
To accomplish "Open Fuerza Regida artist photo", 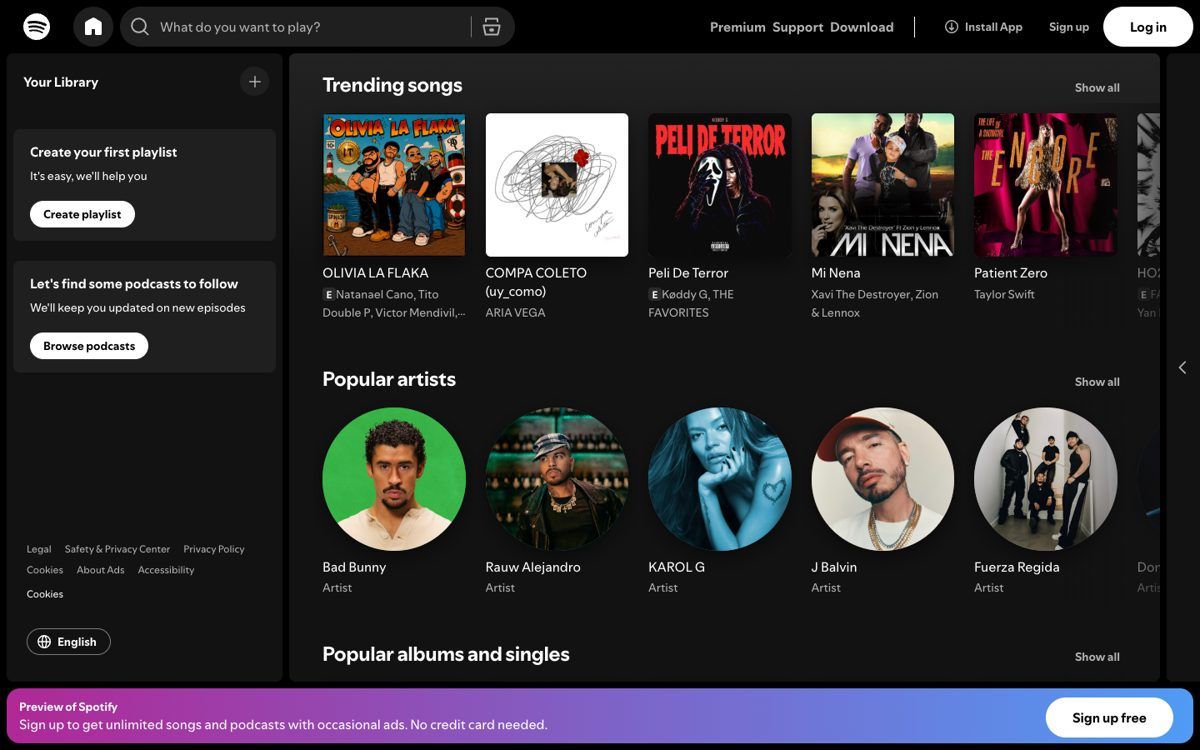I will [1046, 479].
